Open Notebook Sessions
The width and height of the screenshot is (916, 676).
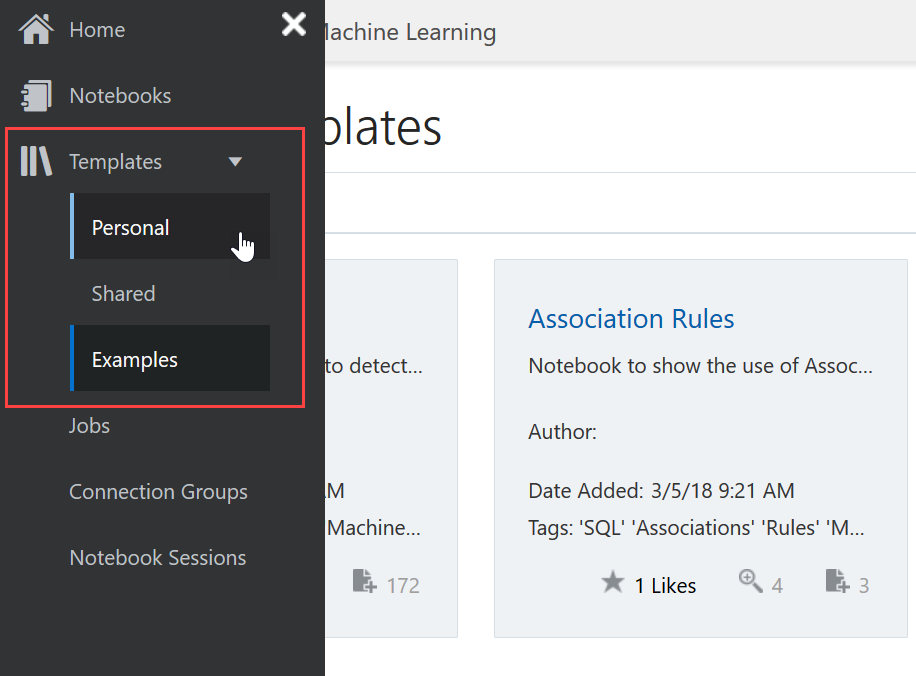click(x=157, y=558)
